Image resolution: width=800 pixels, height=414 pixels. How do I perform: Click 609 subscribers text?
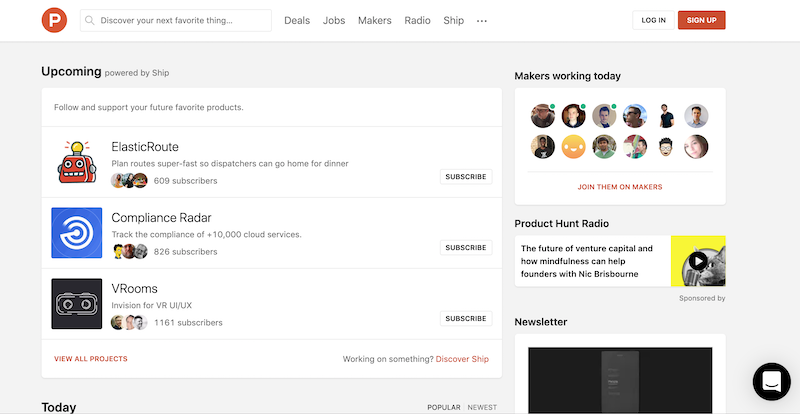(186, 181)
